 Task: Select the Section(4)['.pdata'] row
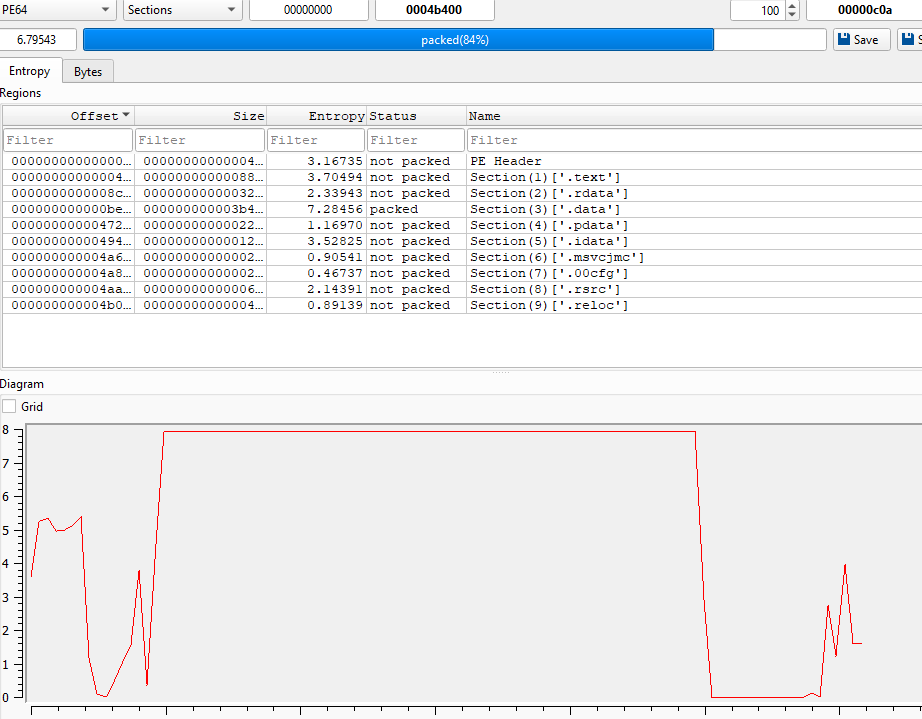click(x=462, y=225)
